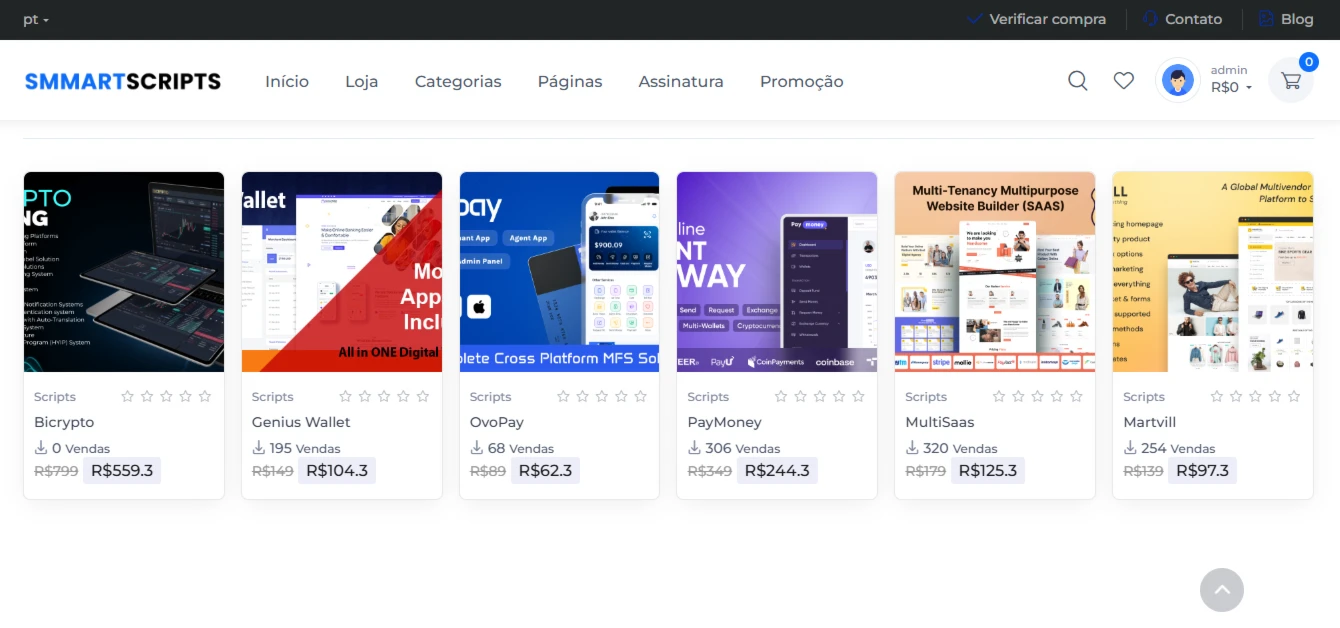Click the 306 Vendas text
Viewport: 1340px width, 628px height.
click(x=743, y=448)
